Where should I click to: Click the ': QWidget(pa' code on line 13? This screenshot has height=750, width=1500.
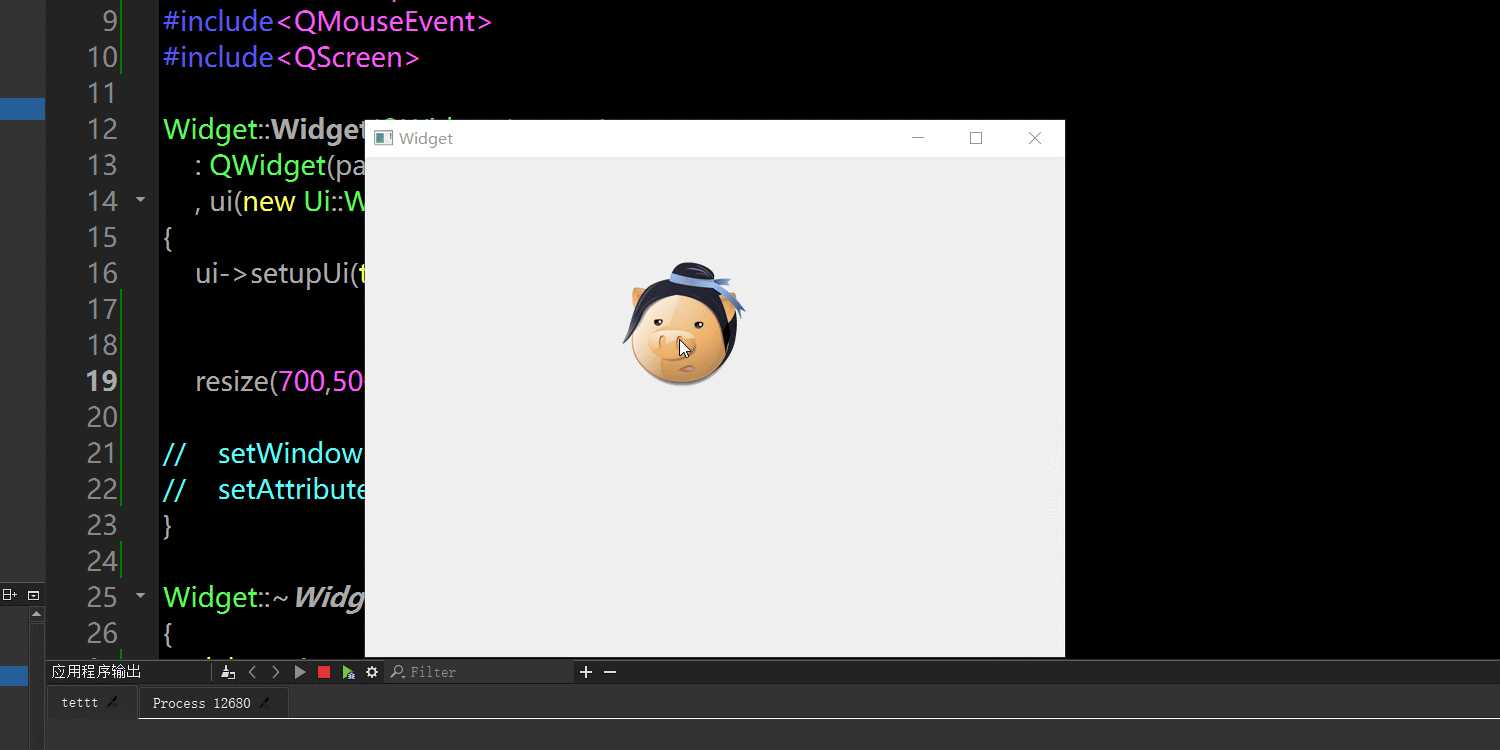[x=280, y=165]
